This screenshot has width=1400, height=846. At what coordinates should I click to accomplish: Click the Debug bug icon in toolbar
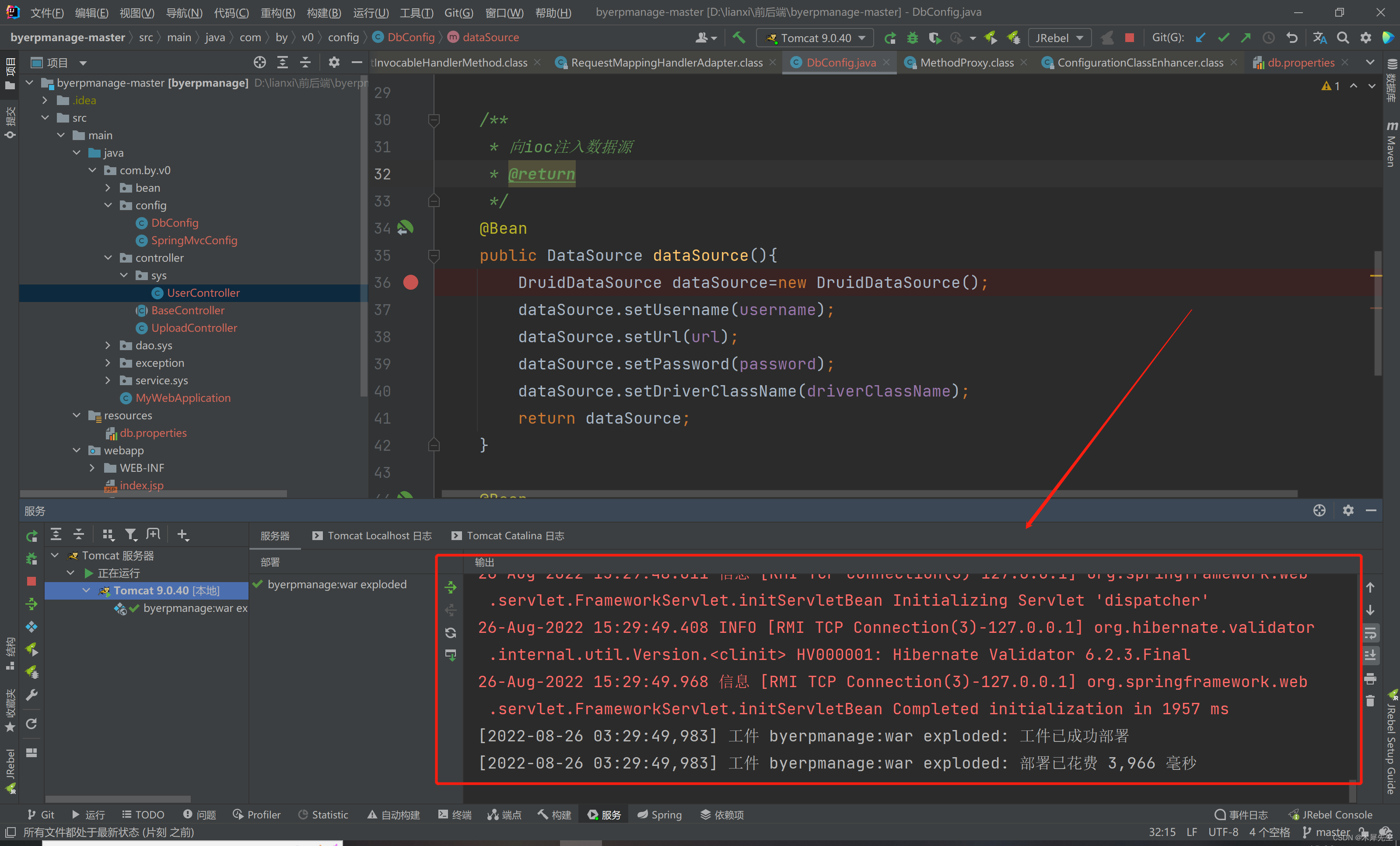(x=912, y=38)
